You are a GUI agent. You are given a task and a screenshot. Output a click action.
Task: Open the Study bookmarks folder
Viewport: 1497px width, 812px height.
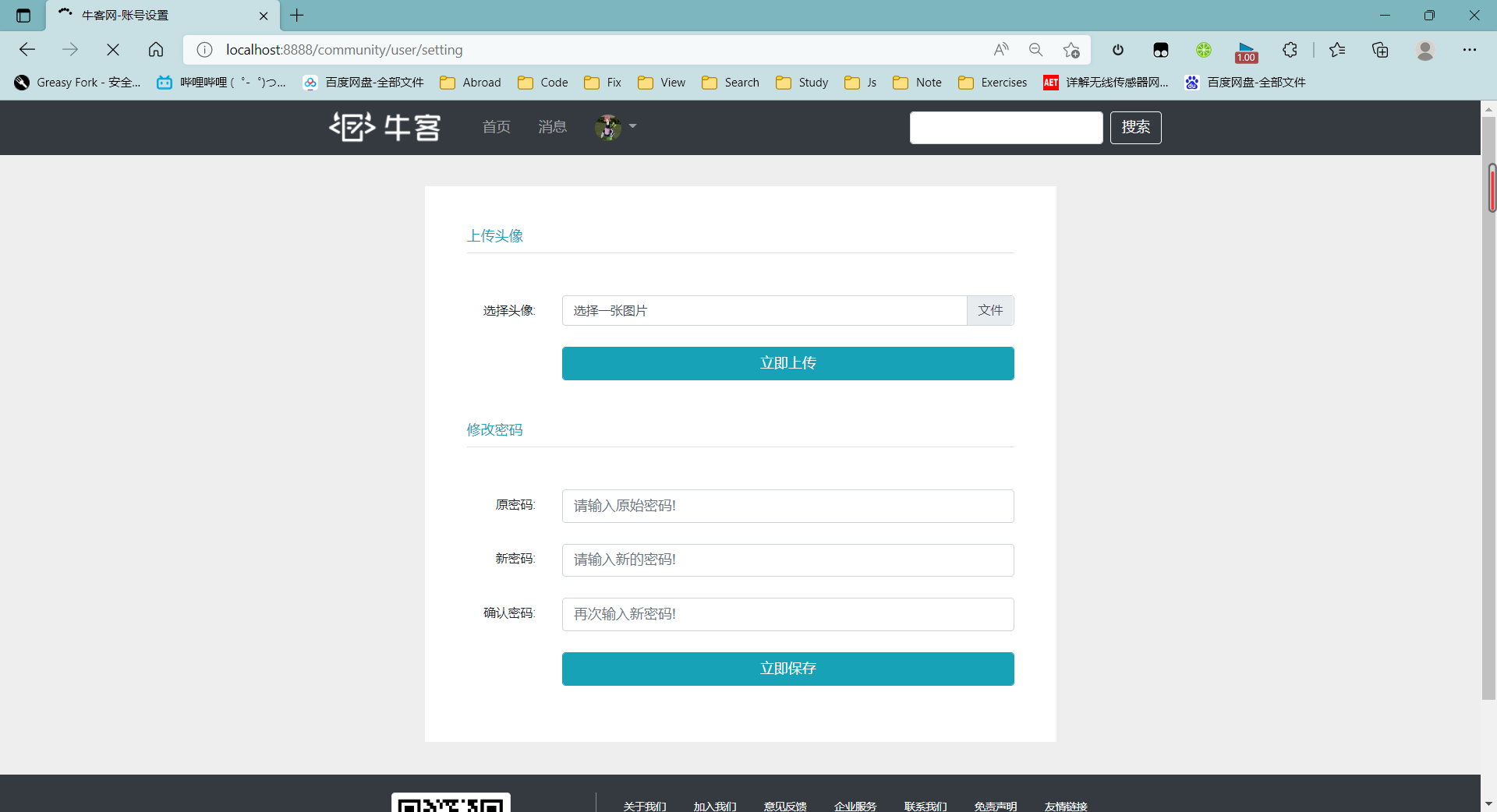[x=802, y=83]
